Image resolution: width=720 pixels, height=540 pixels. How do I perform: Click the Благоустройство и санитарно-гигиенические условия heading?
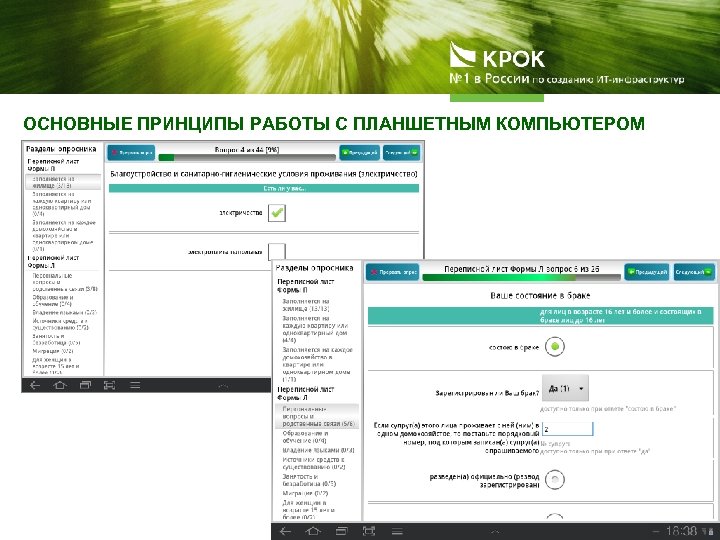pos(264,174)
